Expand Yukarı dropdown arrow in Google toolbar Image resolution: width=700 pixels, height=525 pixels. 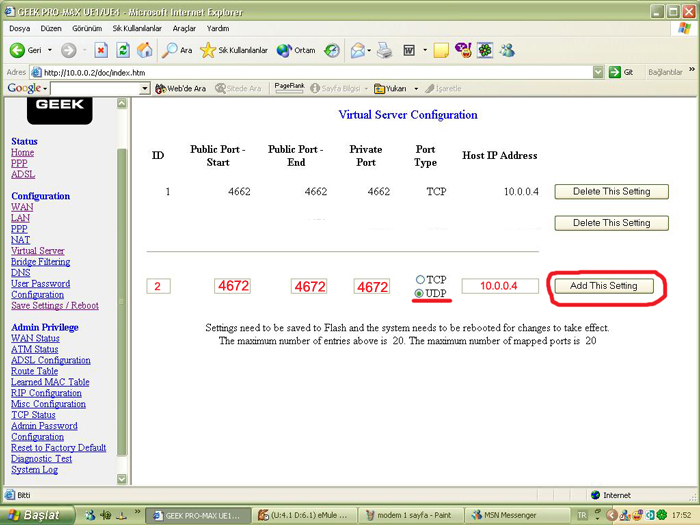[416, 88]
